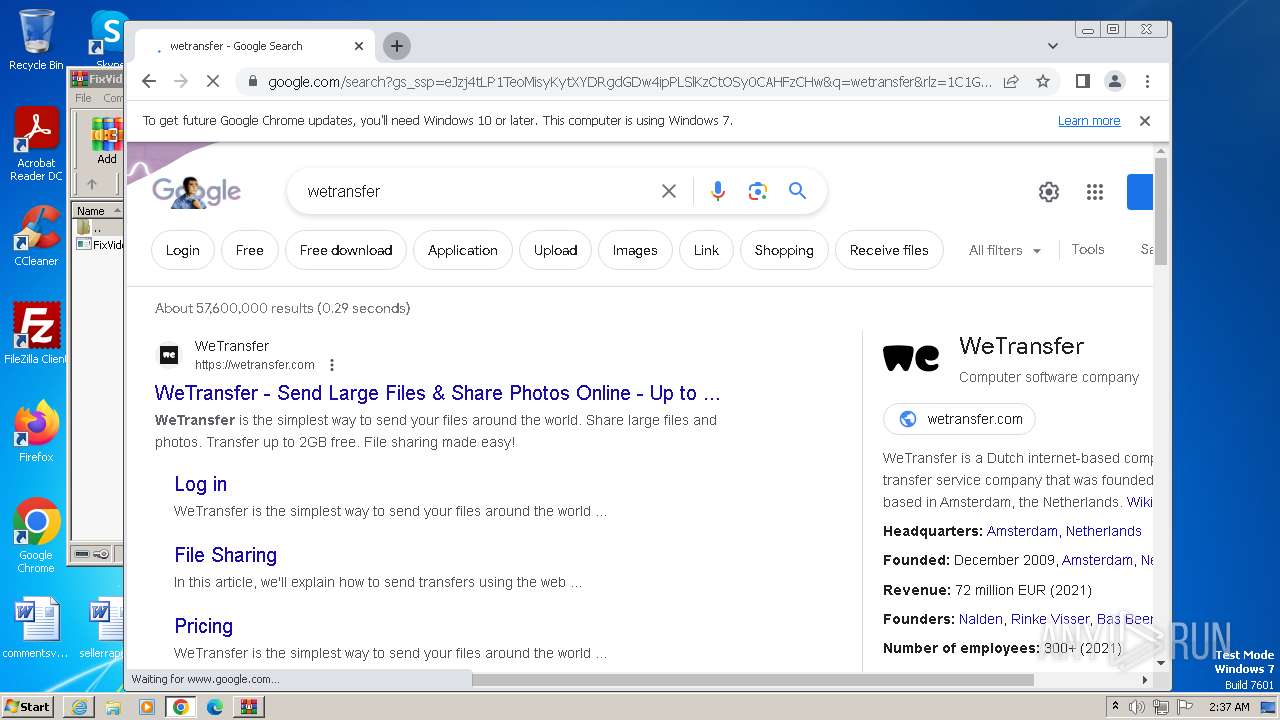Open the Learn more link about updates
The width and height of the screenshot is (1280, 720).
tap(1089, 121)
